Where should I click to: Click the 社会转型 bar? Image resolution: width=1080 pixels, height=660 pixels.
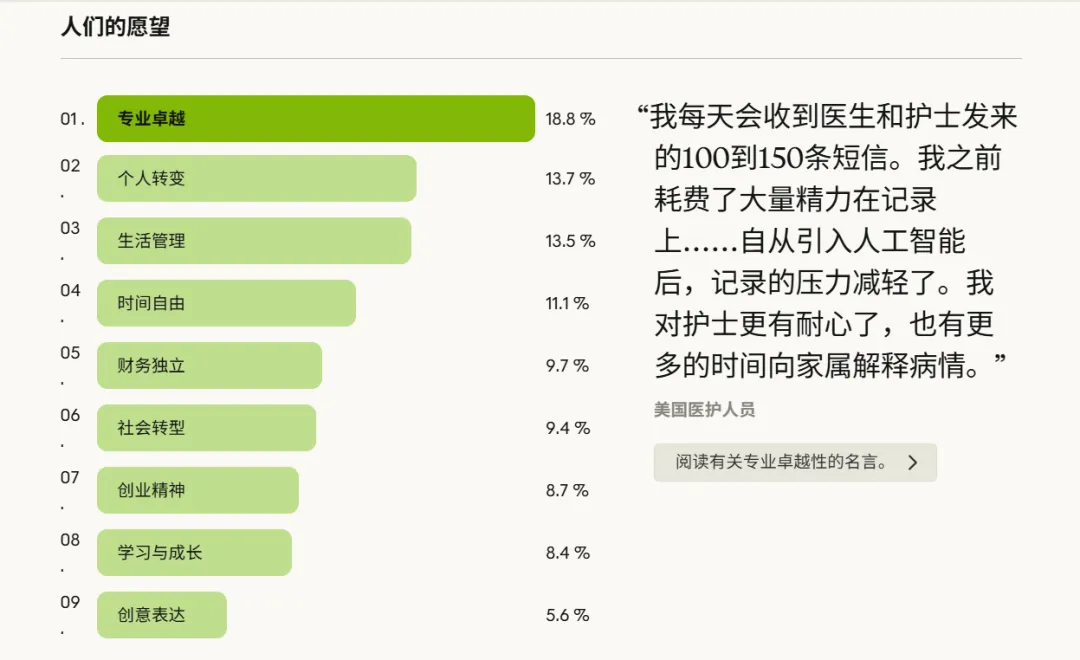click(205, 427)
